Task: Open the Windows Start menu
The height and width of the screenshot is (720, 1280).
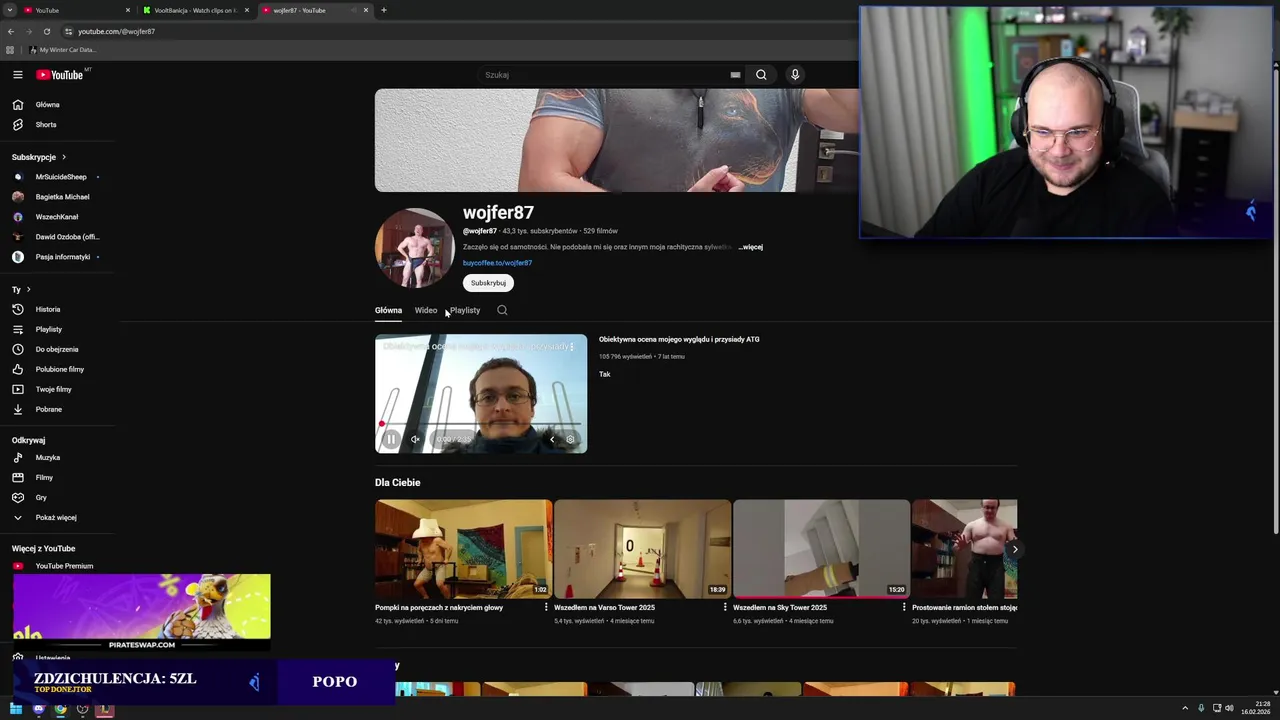Action: pyautogui.click(x=16, y=709)
